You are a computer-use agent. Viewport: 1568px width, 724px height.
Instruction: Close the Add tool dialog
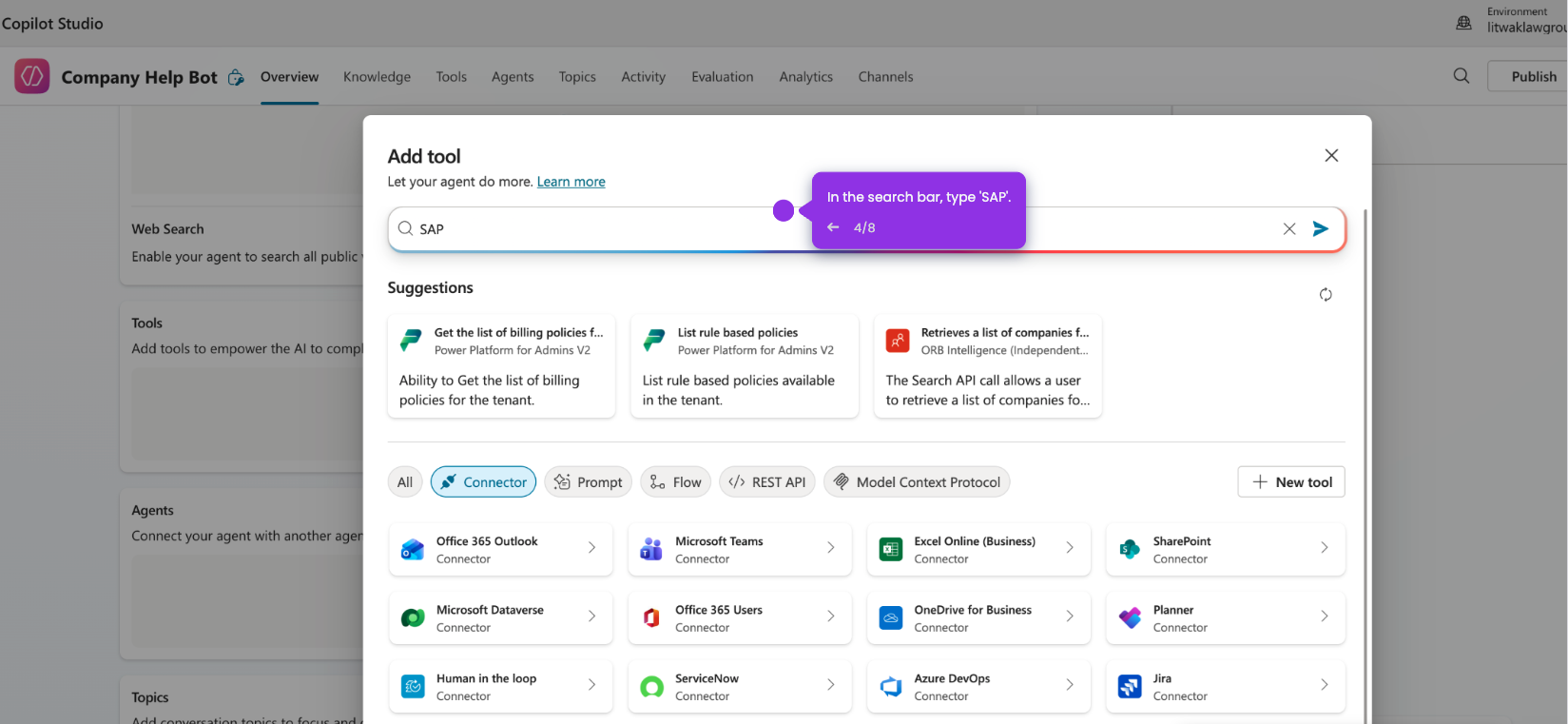pos(1331,155)
